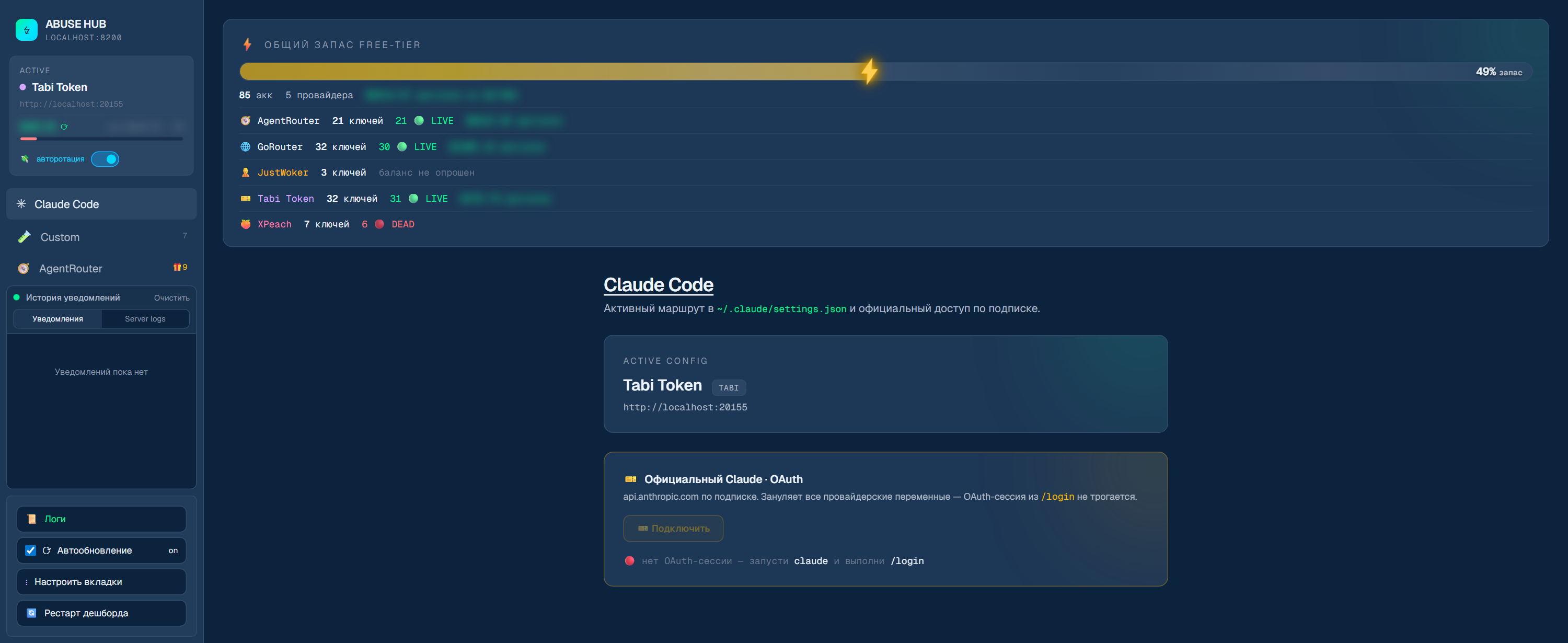Switch to the Server logs tab

coord(145,318)
